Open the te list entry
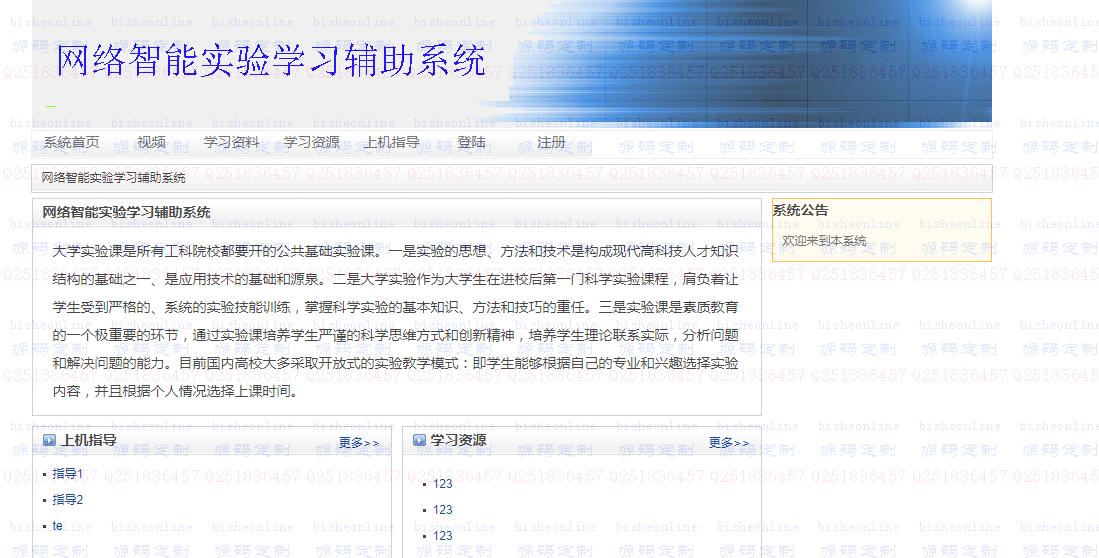The height and width of the screenshot is (558, 1099). click(x=57, y=526)
